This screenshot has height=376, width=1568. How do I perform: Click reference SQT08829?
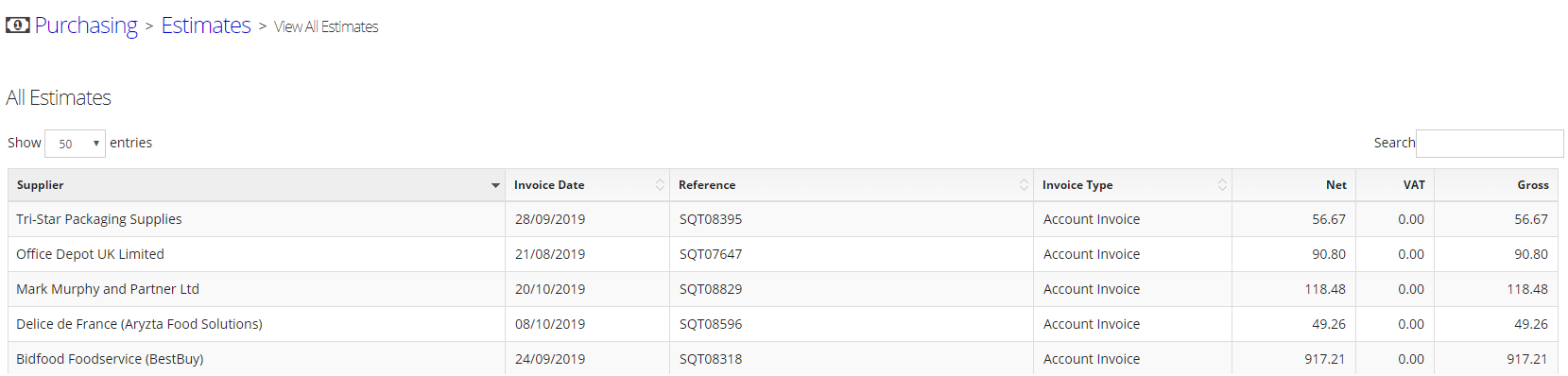711,289
